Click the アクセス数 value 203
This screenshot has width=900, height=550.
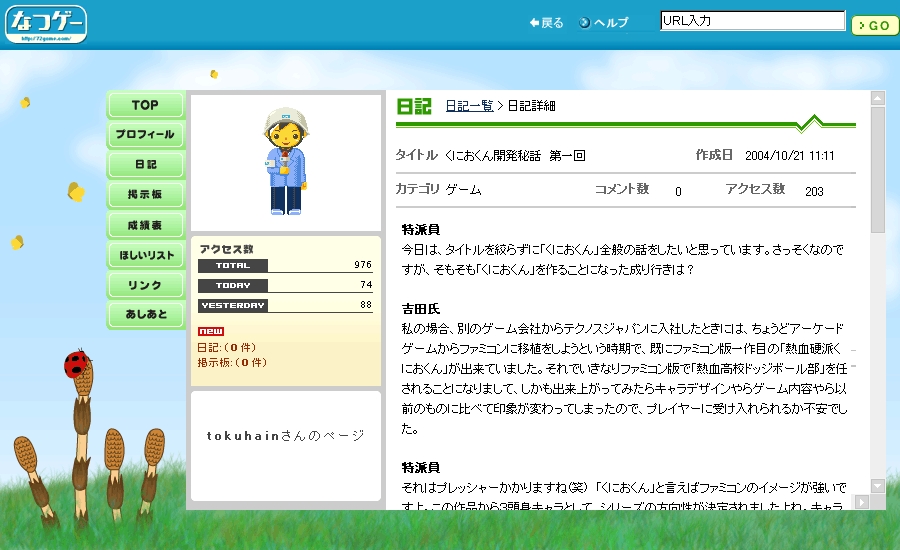pos(814,192)
